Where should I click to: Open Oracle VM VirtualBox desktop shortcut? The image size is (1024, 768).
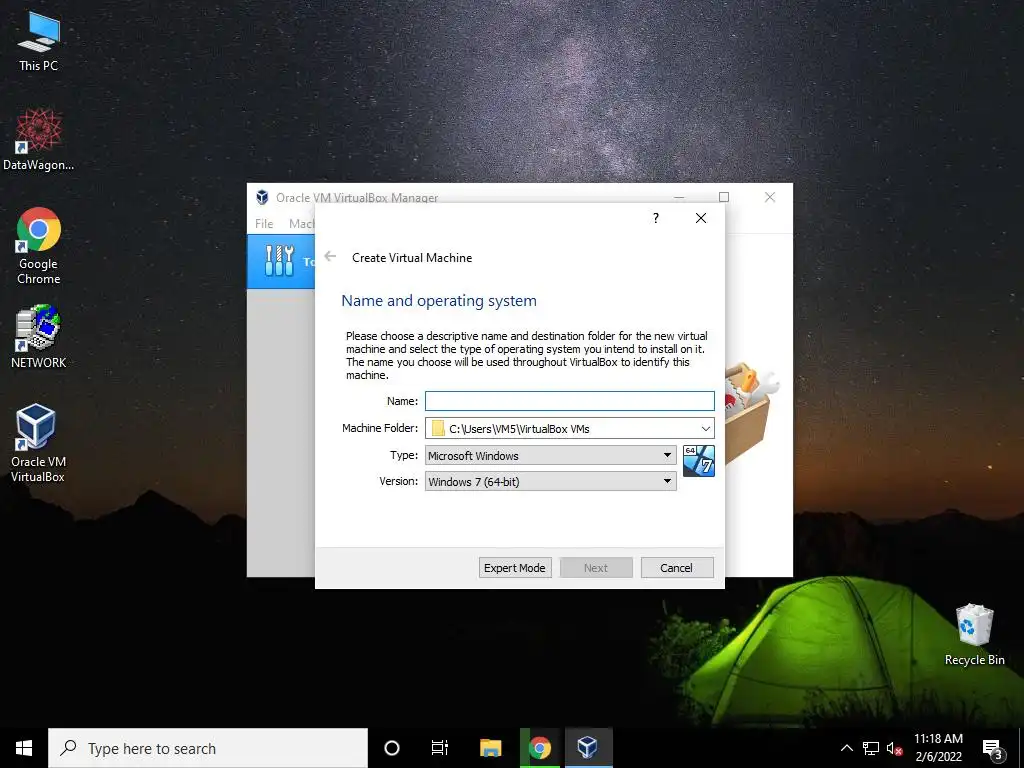tap(38, 443)
